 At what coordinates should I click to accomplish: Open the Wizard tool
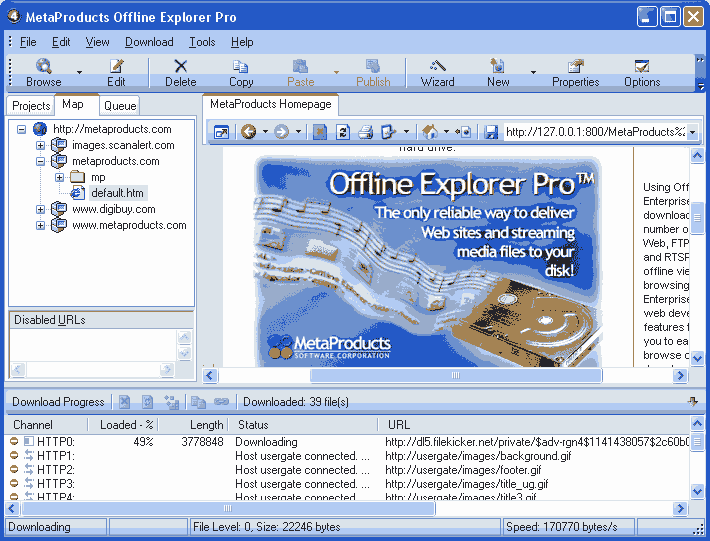pos(437,72)
